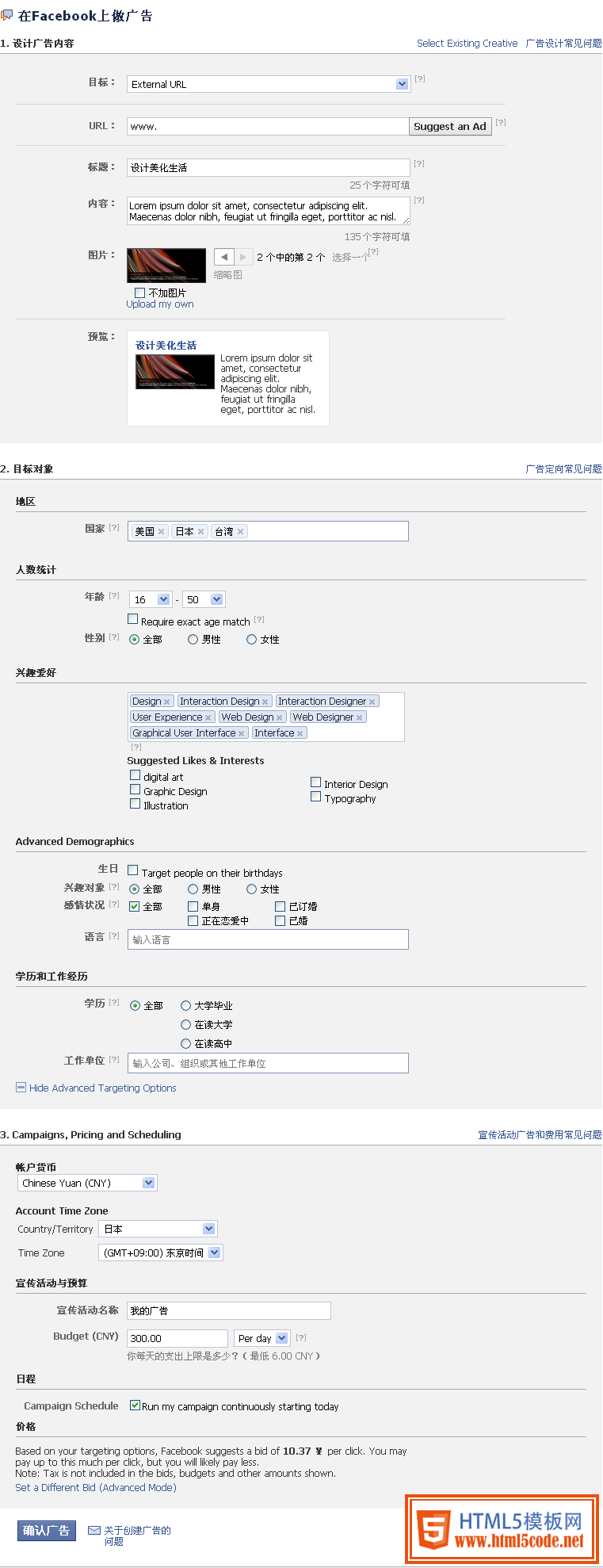This screenshot has width=603, height=1568.
Task: Click the 宣传活动名称 我的广告 field
Action: (229, 1310)
